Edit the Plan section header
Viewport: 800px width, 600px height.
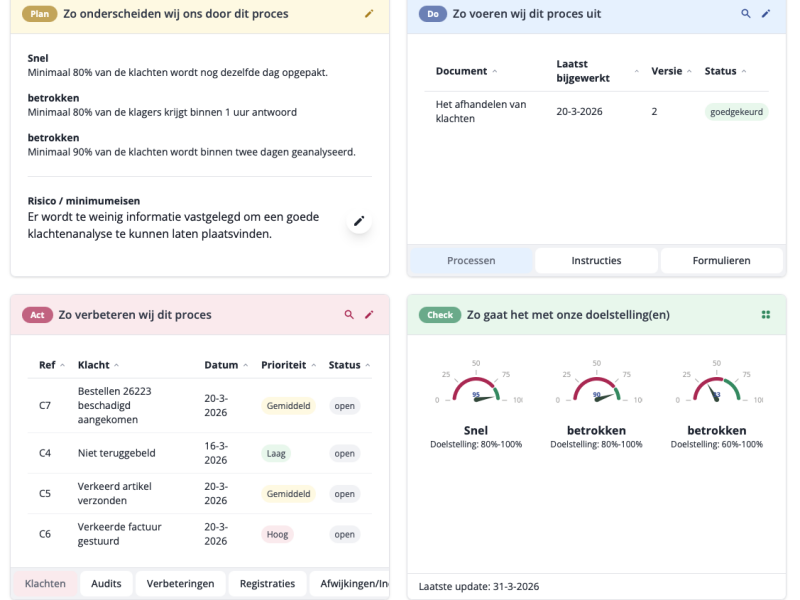(x=369, y=14)
